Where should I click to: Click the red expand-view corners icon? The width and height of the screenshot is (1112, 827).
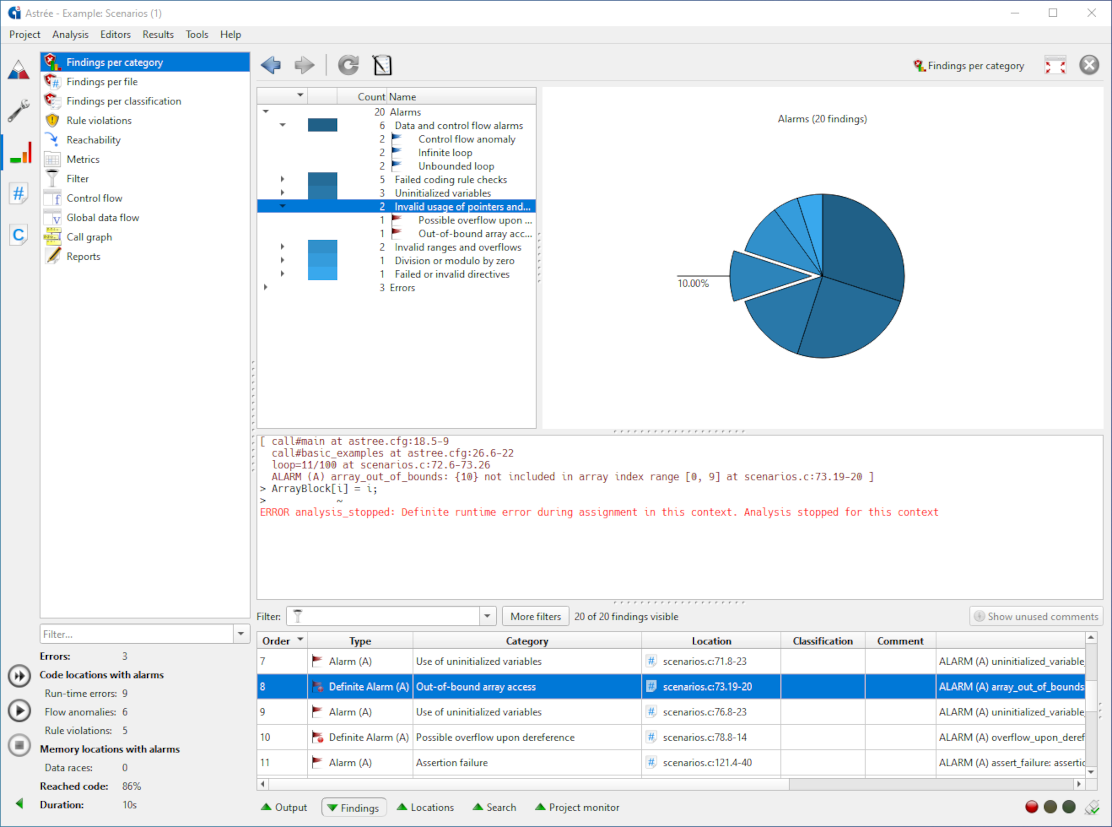(1055, 65)
